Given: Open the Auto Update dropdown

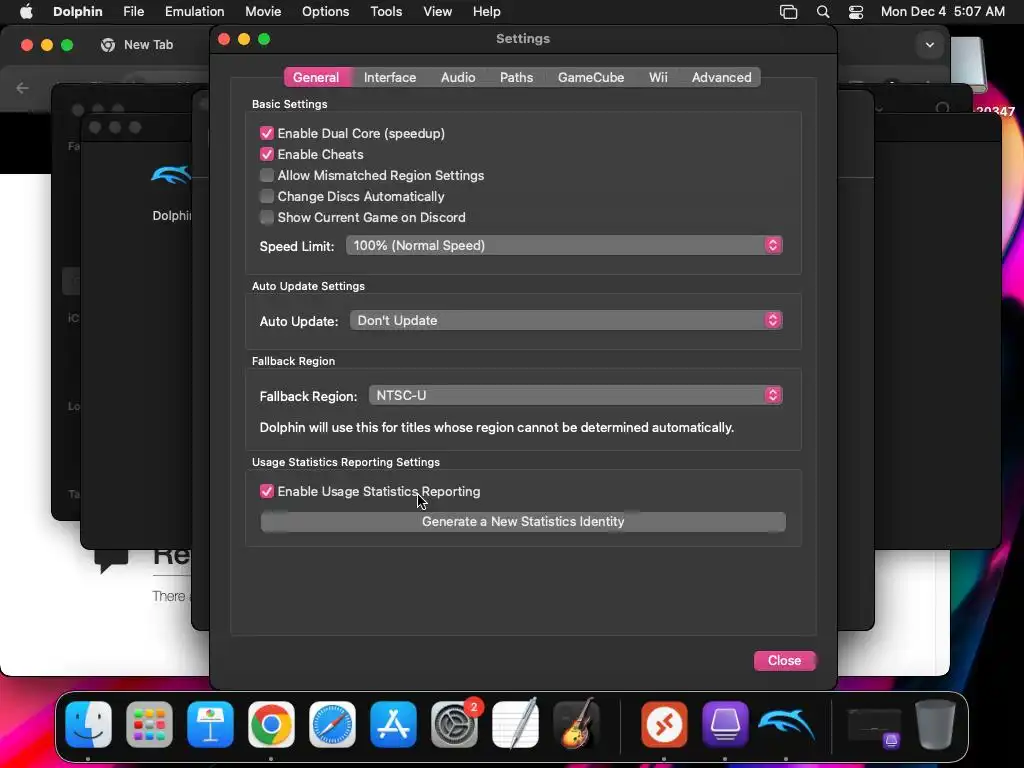Looking at the screenshot, I should [x=566, y=321].
